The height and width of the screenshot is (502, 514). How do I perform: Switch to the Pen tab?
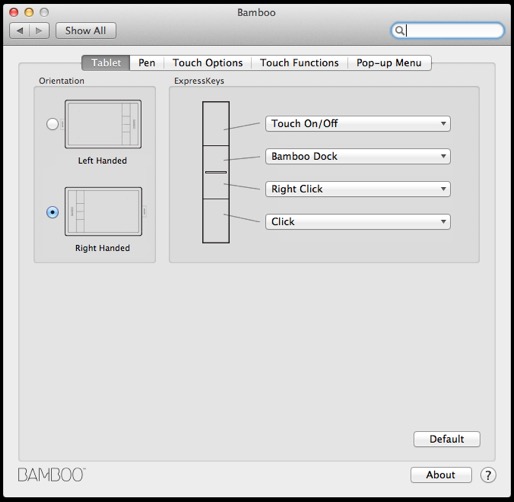(147, 63)
